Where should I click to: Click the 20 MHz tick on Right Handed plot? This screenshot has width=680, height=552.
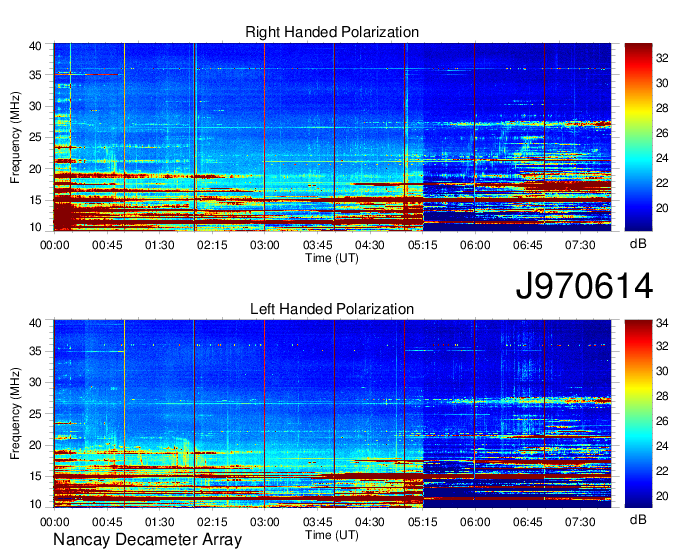[x=35, y=169]
